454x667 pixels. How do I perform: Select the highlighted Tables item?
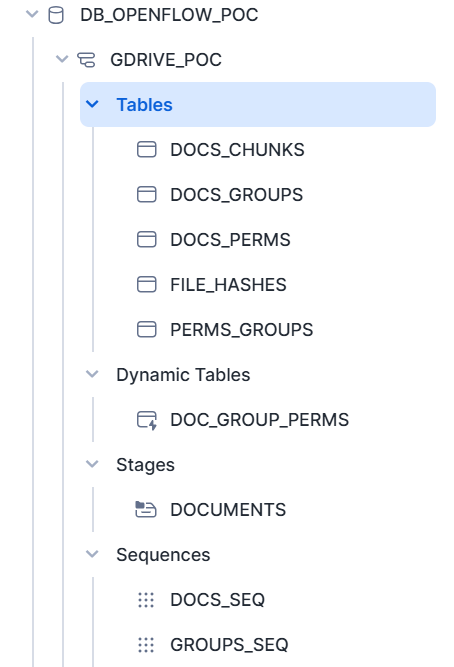click(258, 105)
